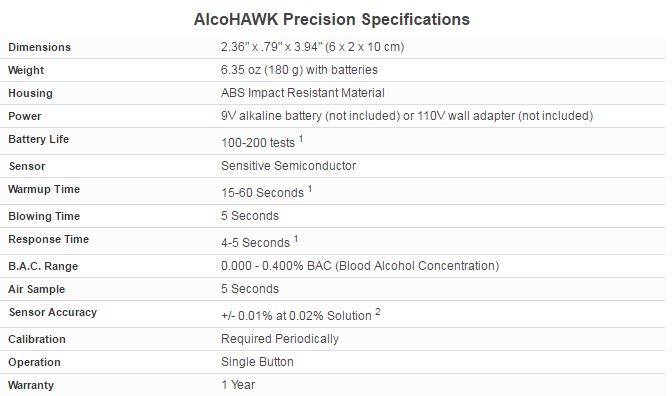Open footnote 1 beside 15-60 Seconds

tap(310, 189)
